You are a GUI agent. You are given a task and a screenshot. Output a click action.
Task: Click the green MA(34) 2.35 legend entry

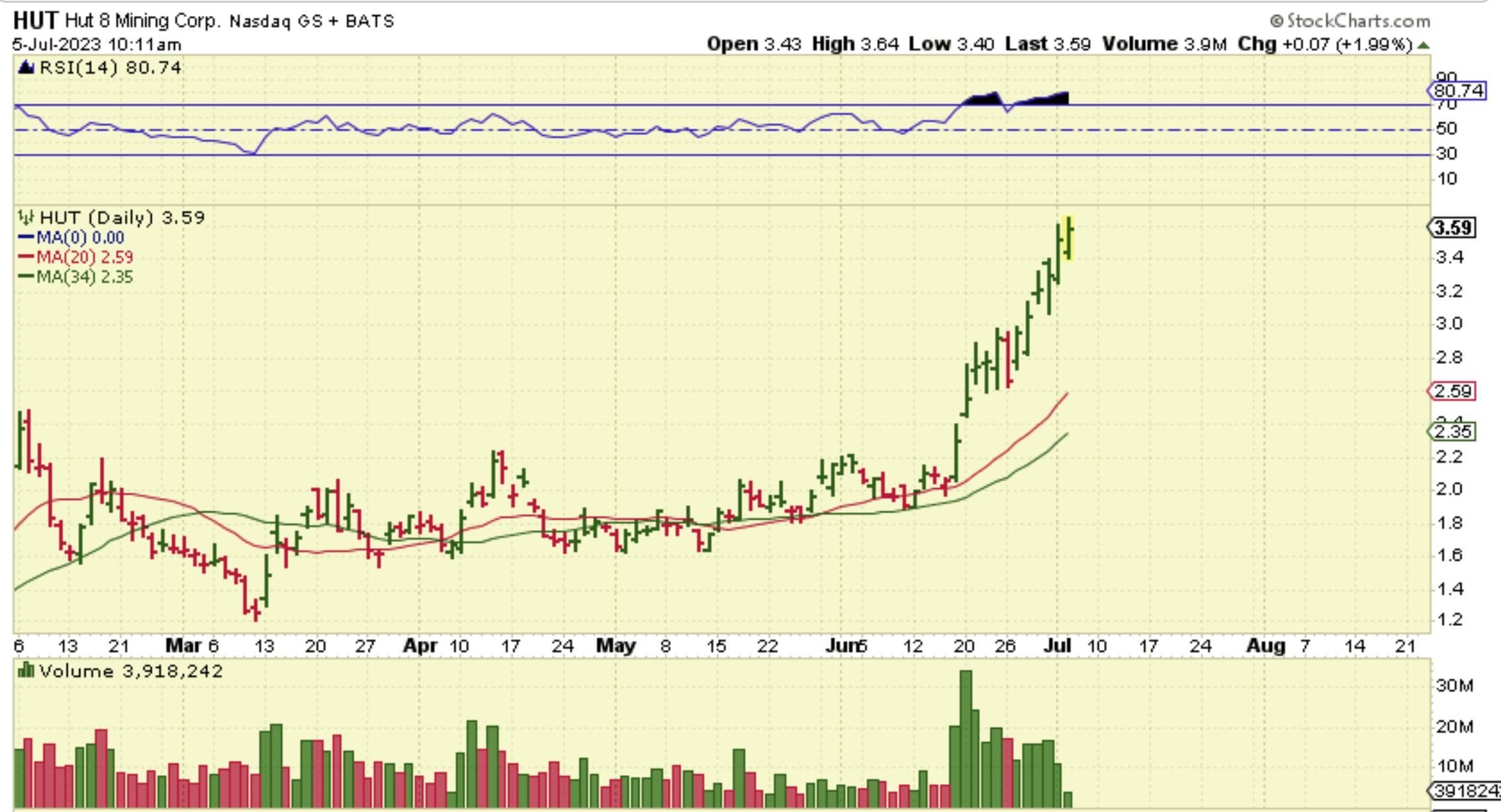83,277
